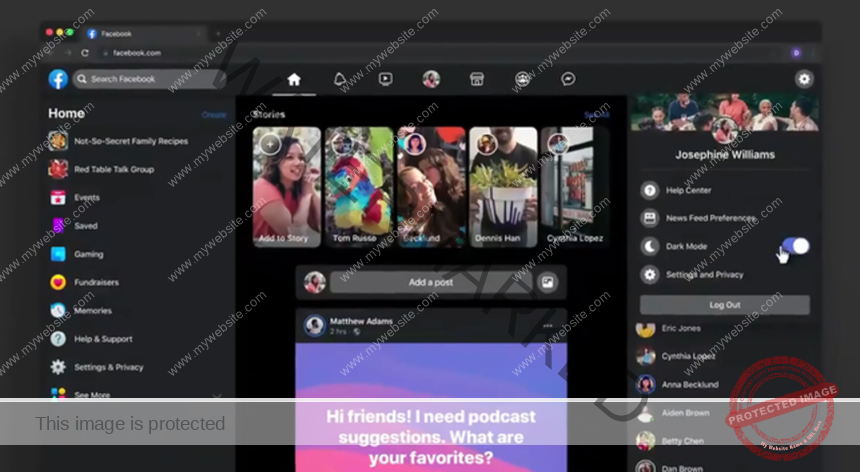Screen dimensions: 860x472
Task: Open the notifications bell icon
Action: click(x=340, y=79)
